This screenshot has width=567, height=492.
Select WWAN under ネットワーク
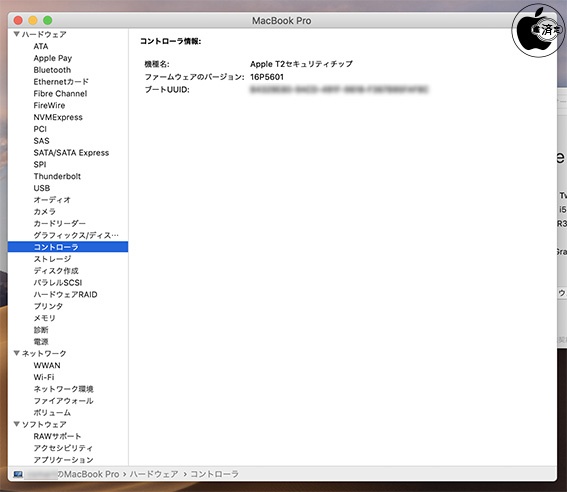47,365
